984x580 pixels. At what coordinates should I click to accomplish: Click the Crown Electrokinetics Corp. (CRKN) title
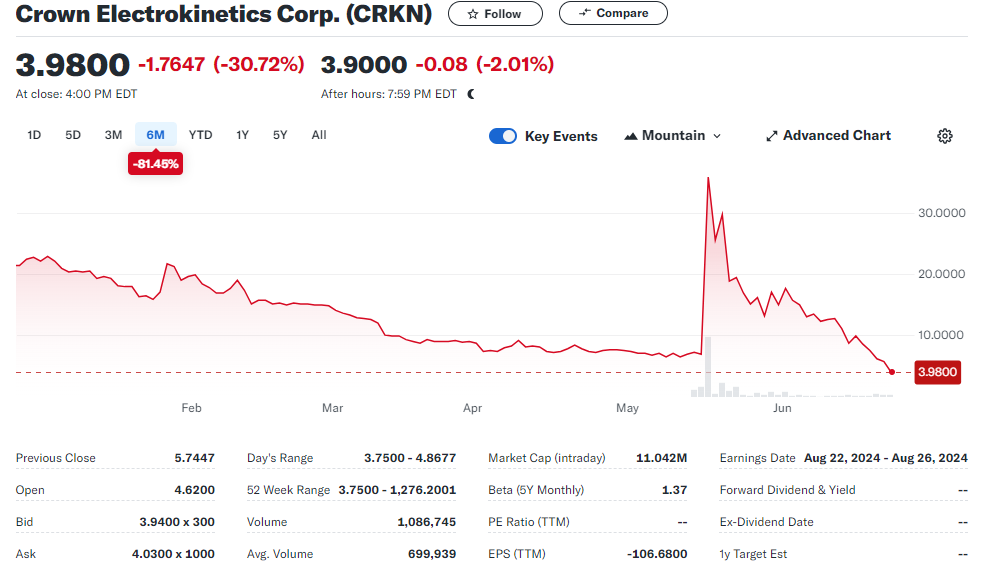(224, 14)
